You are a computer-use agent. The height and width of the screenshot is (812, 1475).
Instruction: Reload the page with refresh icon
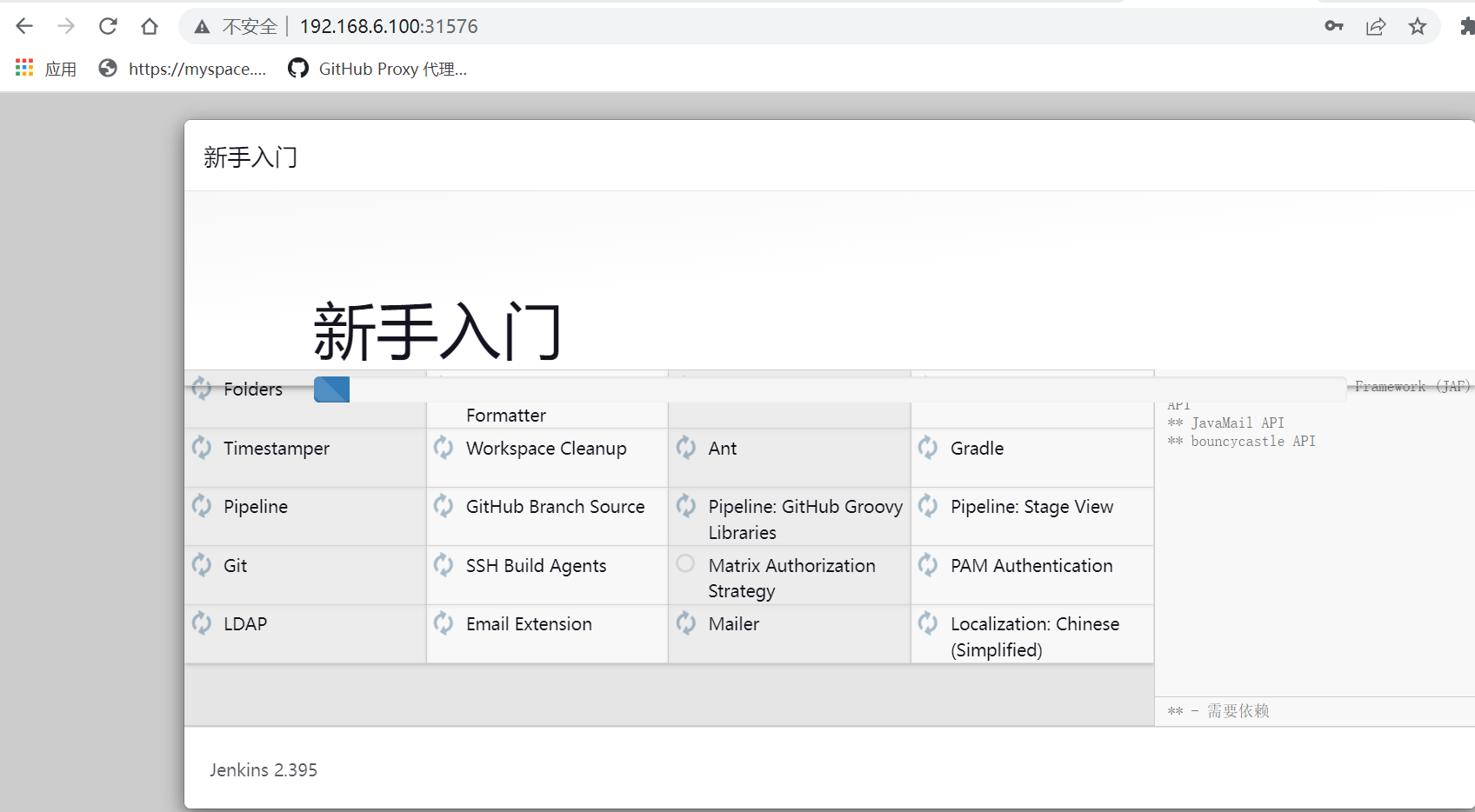tap(108, 26)
